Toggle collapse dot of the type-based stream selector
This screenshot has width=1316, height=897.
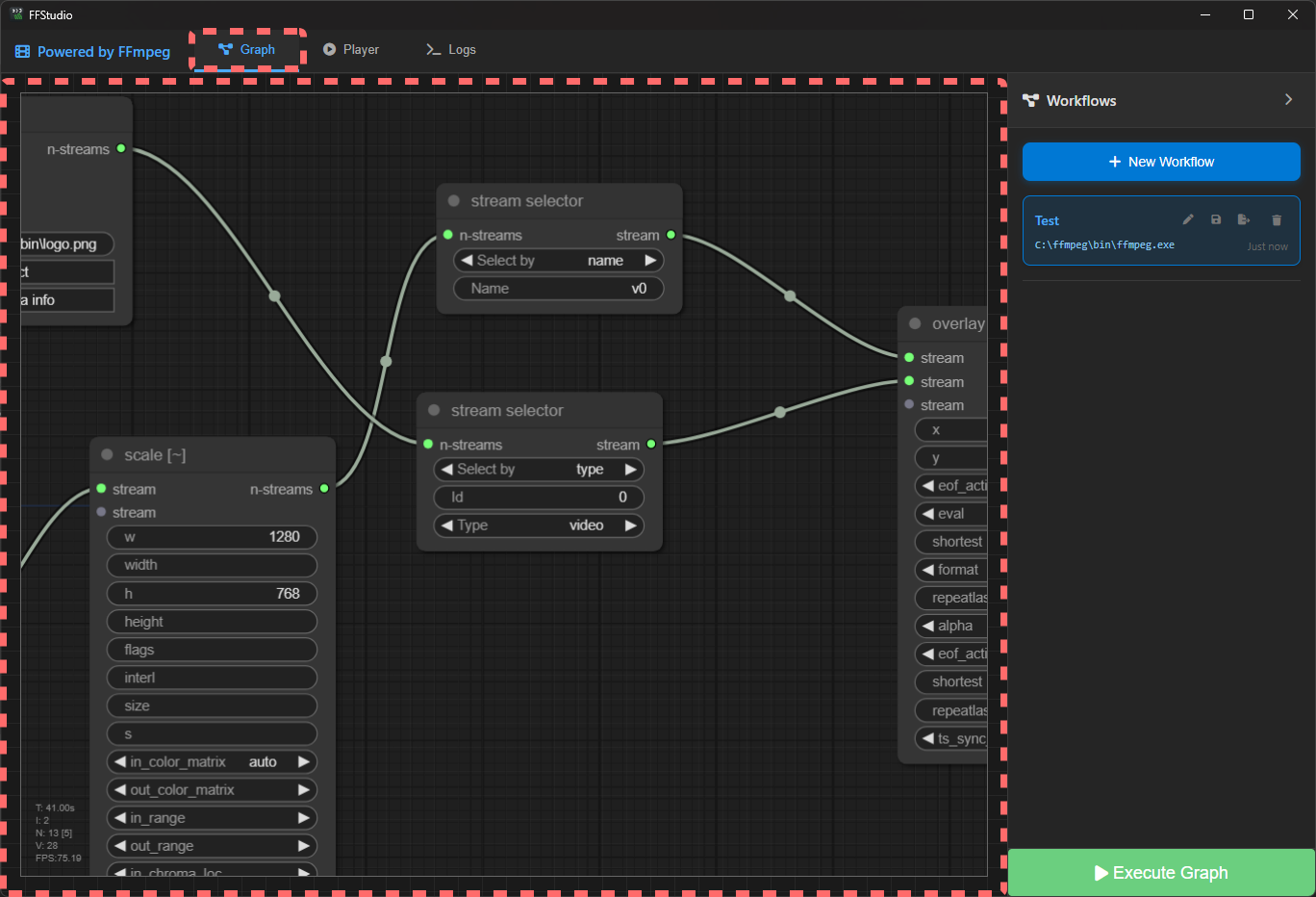click(x=434, y=410)
